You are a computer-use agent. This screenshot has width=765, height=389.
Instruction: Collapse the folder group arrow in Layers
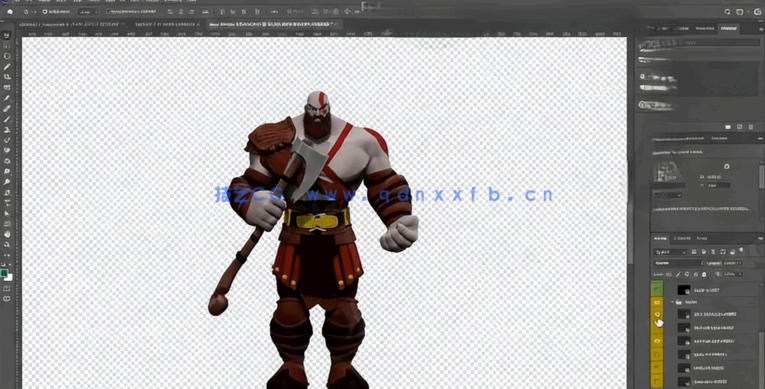(x=673, y=303)
